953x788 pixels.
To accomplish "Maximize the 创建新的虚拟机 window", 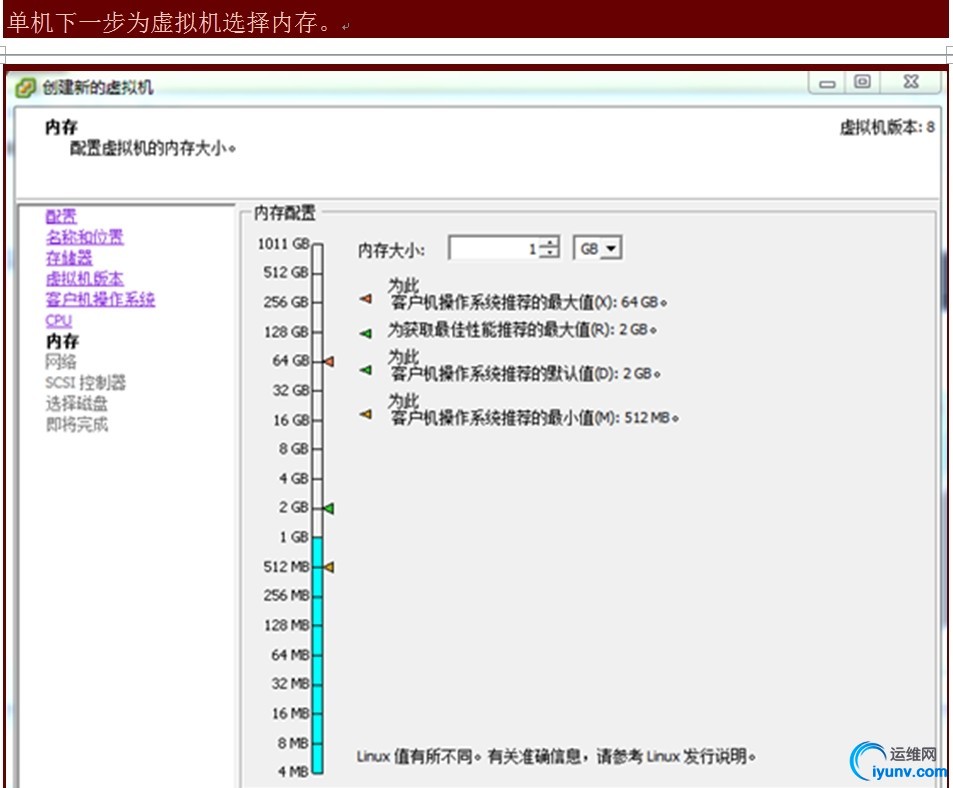I will pos(862,82).
